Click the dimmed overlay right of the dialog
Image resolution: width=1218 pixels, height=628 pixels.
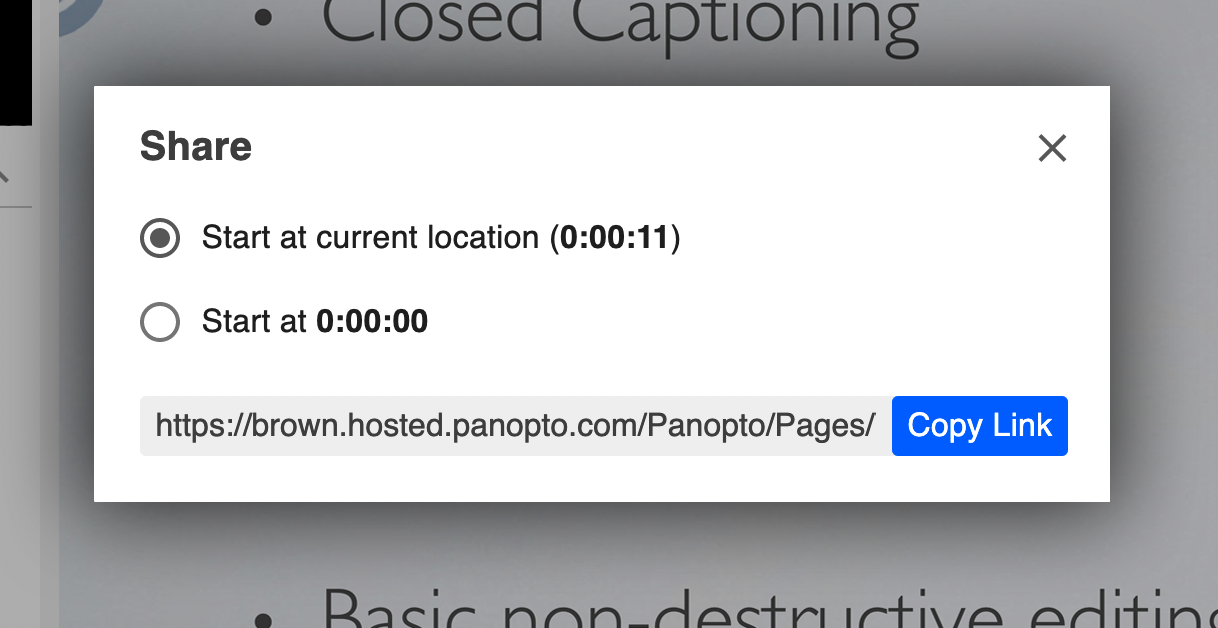(x=1164, y=300)
